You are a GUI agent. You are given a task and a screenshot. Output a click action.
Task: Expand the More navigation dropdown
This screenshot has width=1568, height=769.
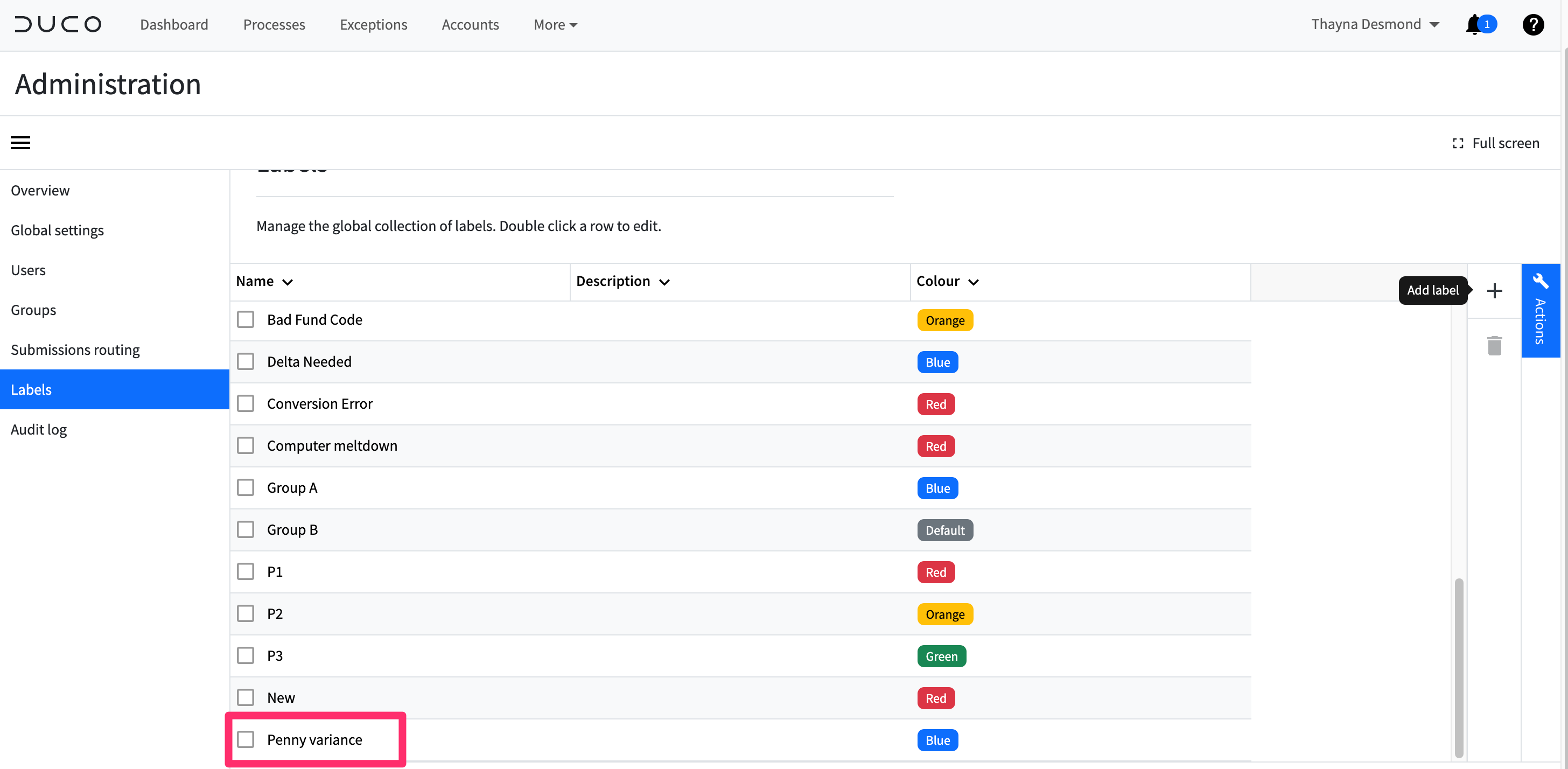(x=555, y=24)
